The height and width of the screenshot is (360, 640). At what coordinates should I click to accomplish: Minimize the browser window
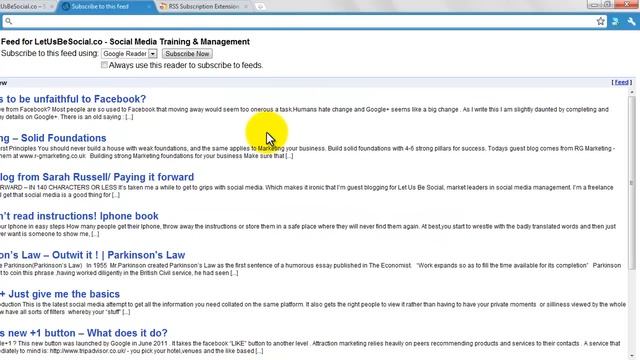pyautogui.click(x=594, y=4)
